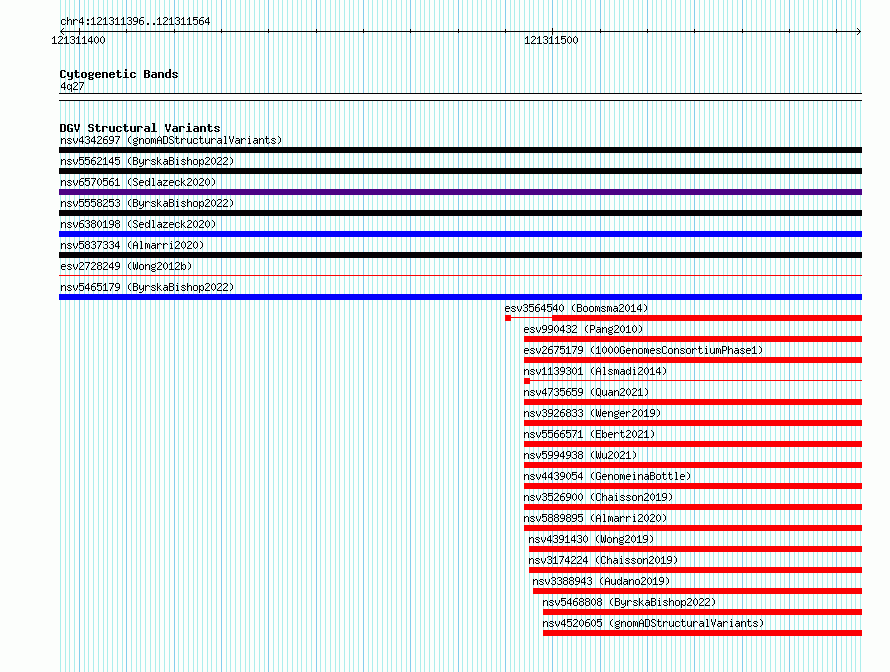Click the red esv3564540 variant bar
The image size is (890, 672).
707,318
